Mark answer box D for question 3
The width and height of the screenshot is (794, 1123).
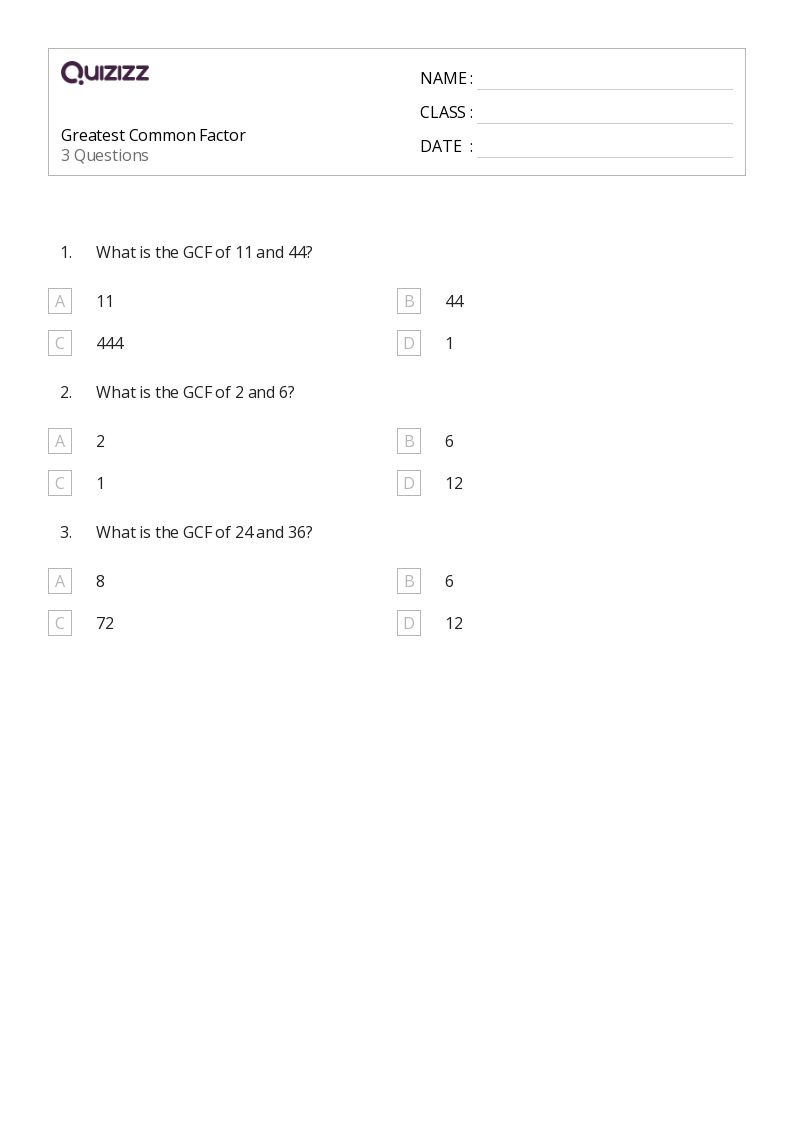(409, 623)
